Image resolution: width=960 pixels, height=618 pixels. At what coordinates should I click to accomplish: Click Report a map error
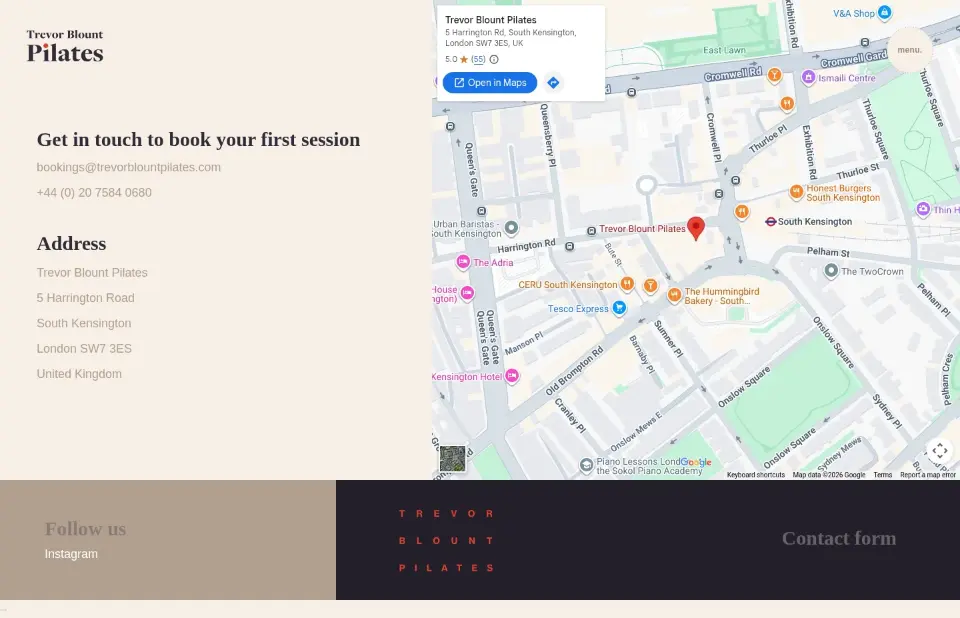(928, 475)
